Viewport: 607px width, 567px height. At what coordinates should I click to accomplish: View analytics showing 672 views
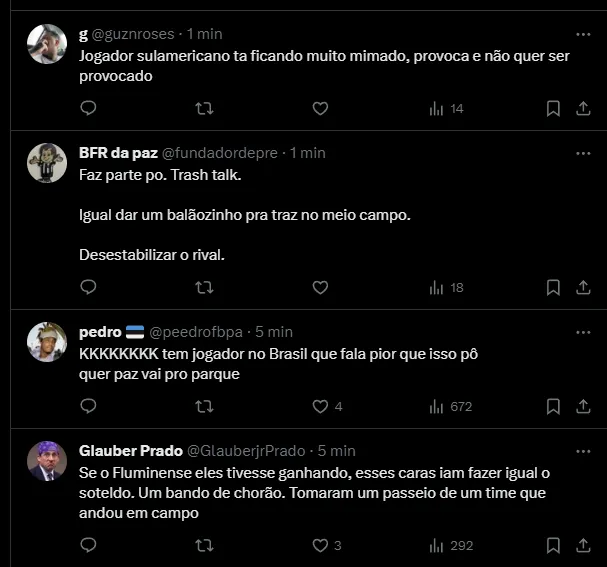[x=449, y=407]
